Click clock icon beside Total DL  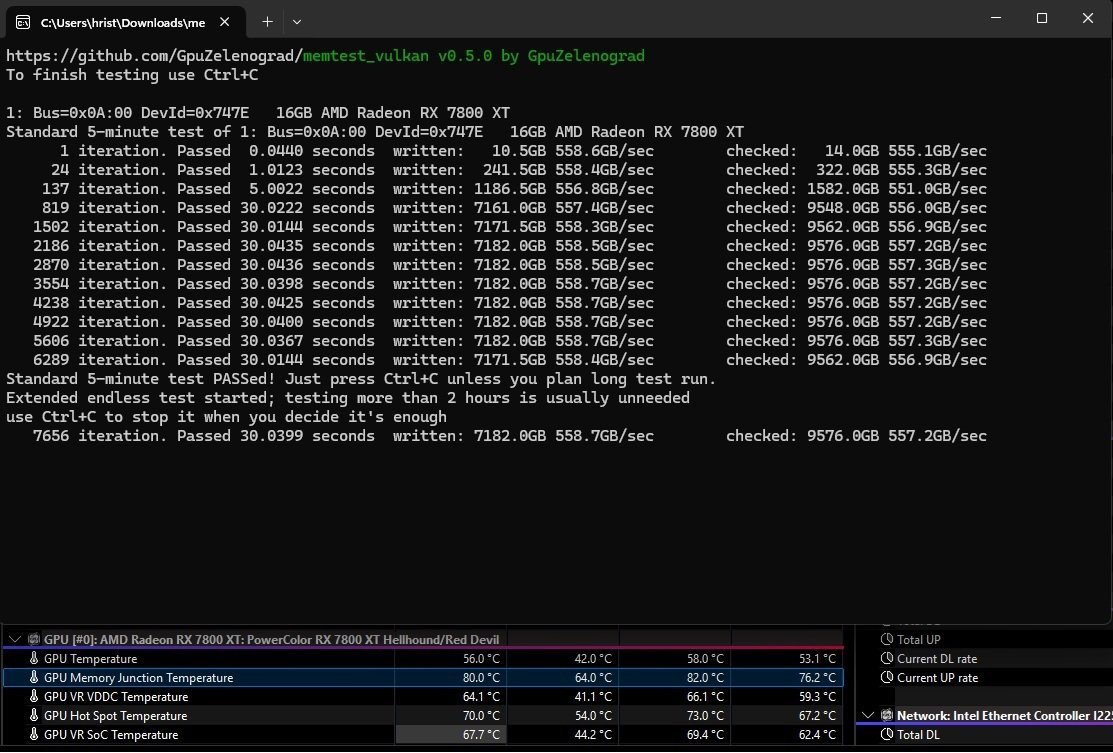pyautogui.click(x=887, y=735)
